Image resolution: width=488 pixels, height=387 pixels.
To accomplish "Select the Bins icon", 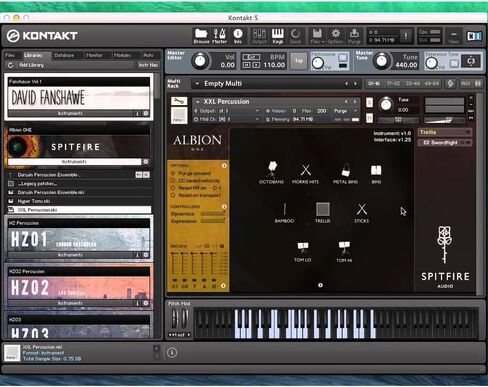I will pyautogui.click(x=376, y=174).
